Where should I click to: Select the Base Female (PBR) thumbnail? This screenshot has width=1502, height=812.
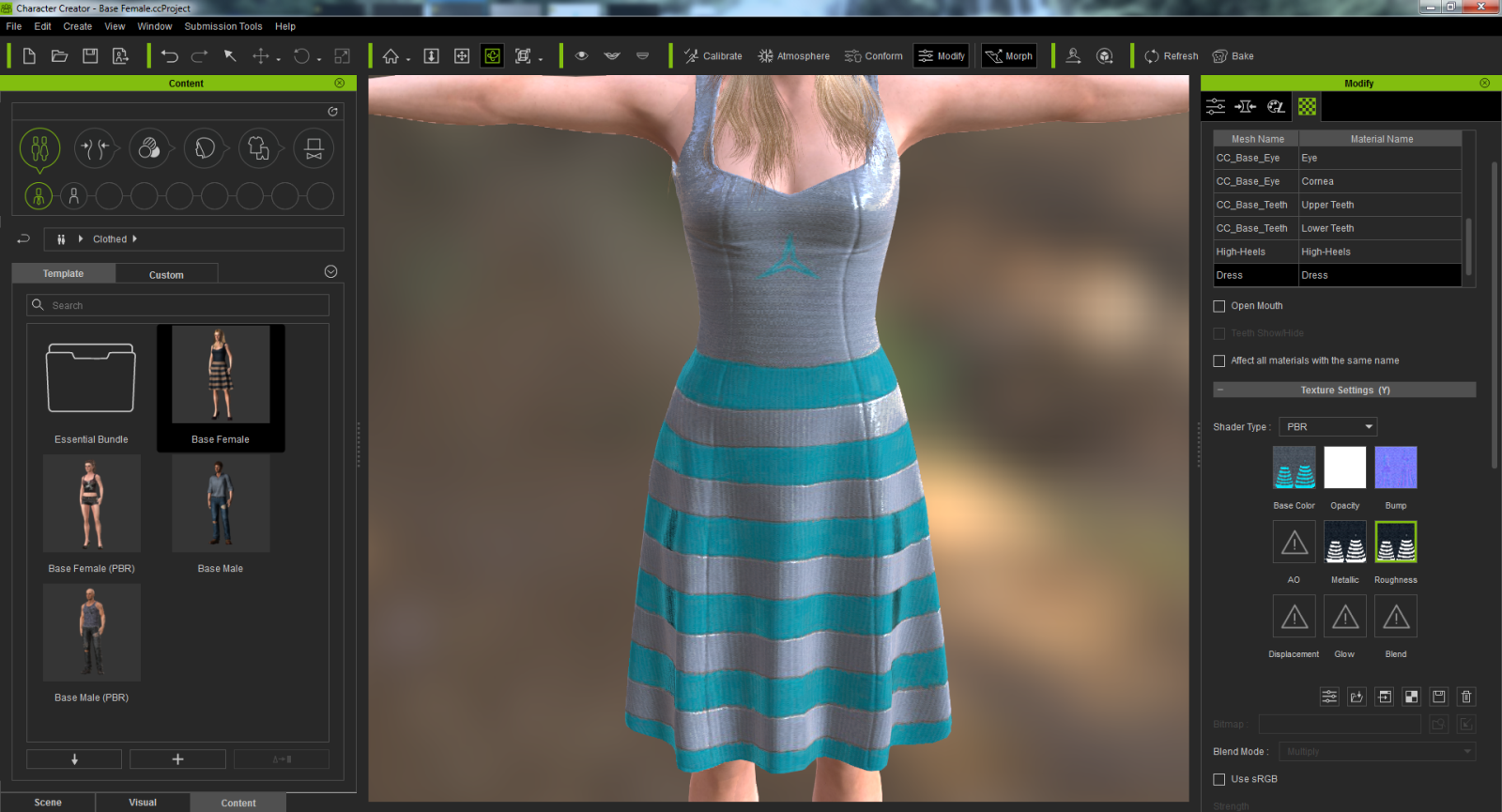click(91, 504)
